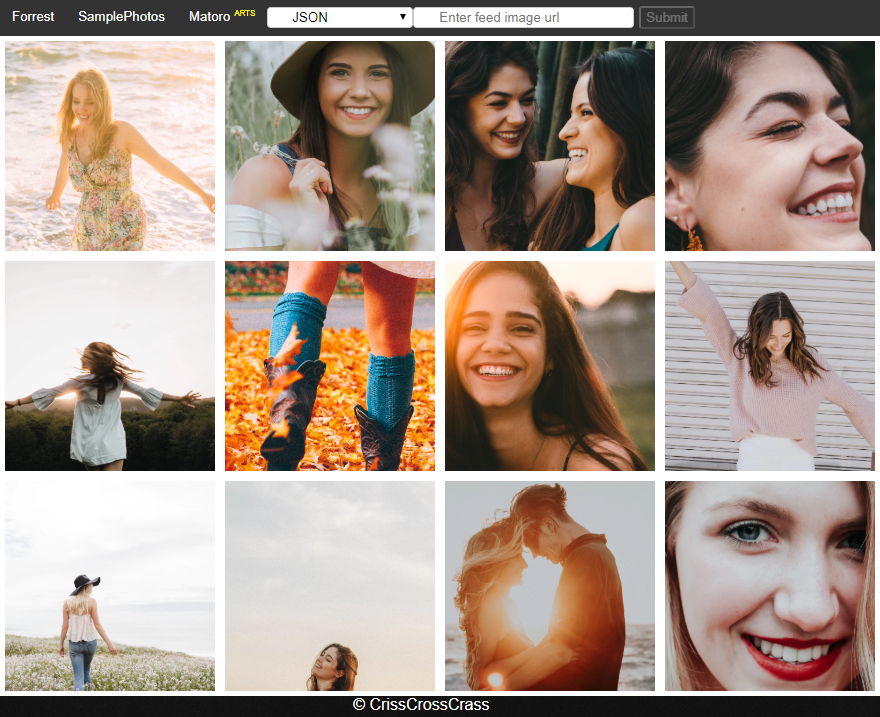Click the Submit button
This screenshot has height=717, width=880.
click(x=667, y=17)
